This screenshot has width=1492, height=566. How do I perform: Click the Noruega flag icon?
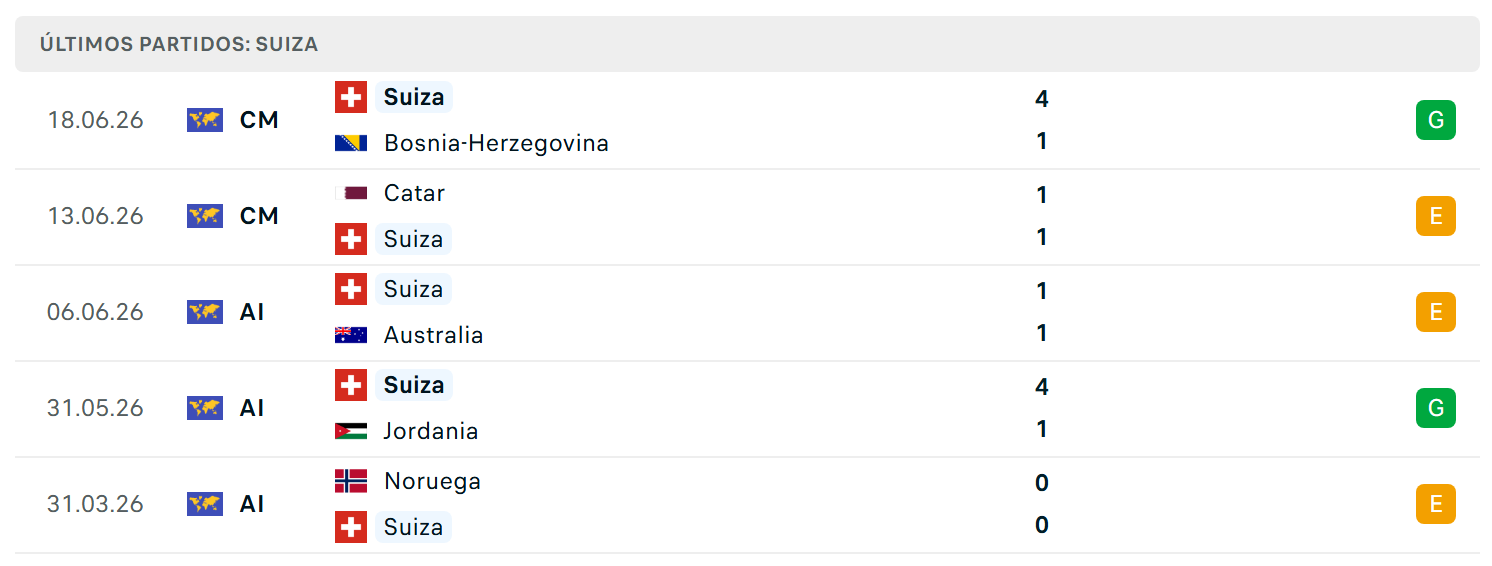click(351, 481)
